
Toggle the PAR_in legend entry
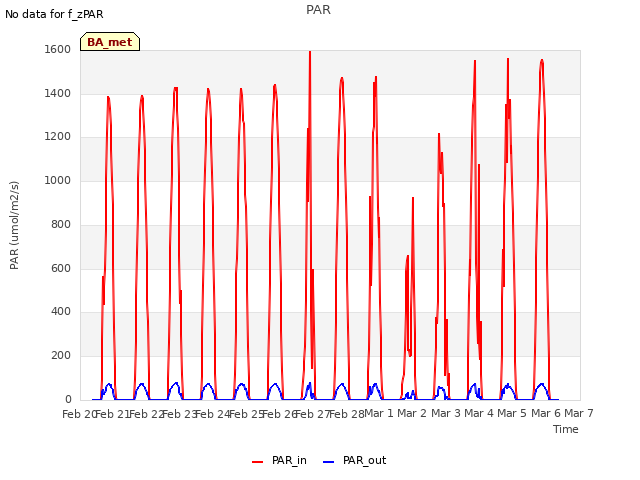pyautogui.click(x=279, y=460)
